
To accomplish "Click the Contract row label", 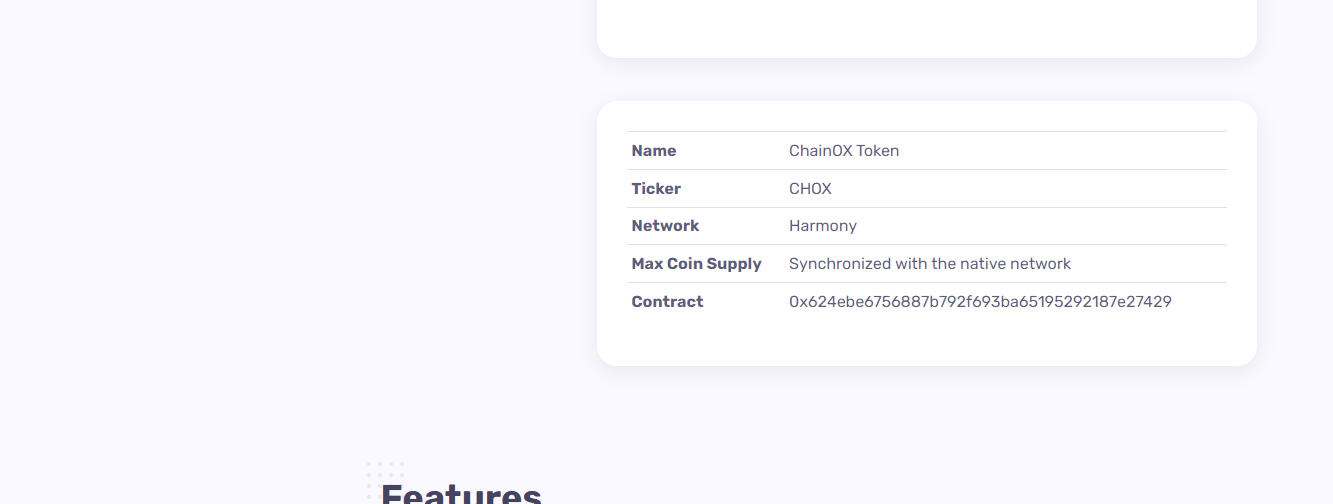I will click(668, 301).
